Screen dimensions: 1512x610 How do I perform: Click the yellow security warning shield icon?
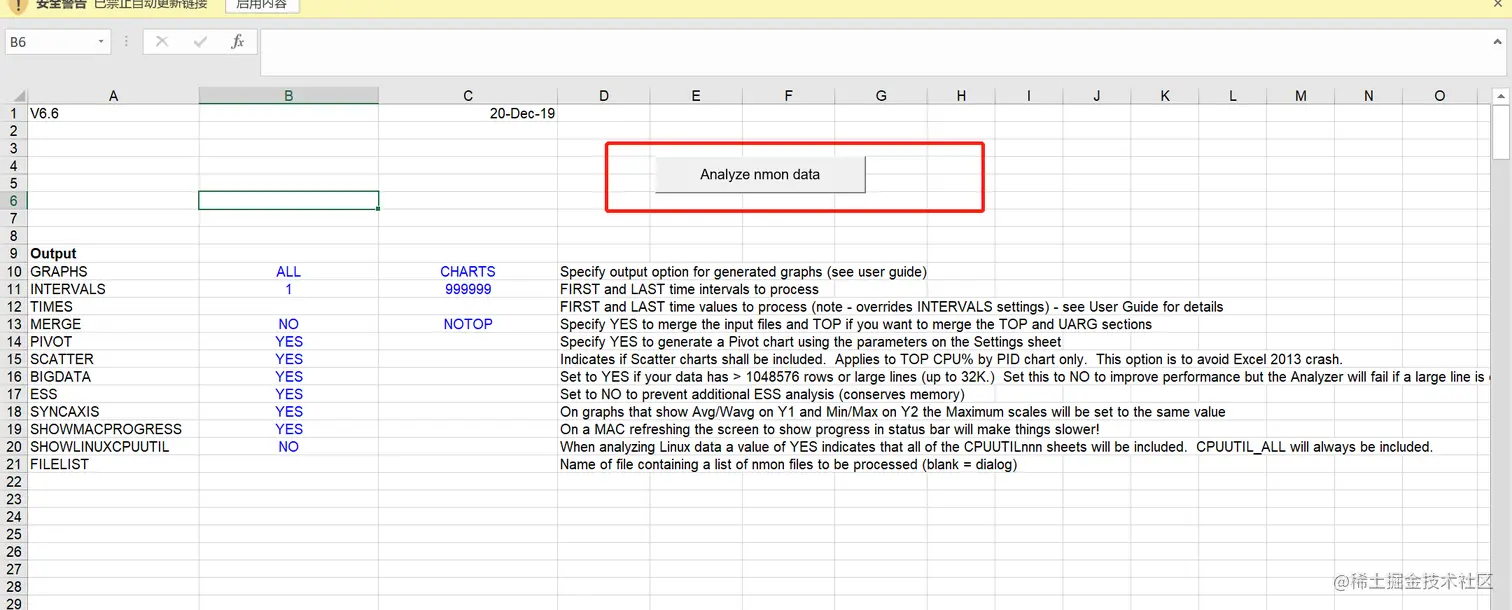tap(16, 5)
